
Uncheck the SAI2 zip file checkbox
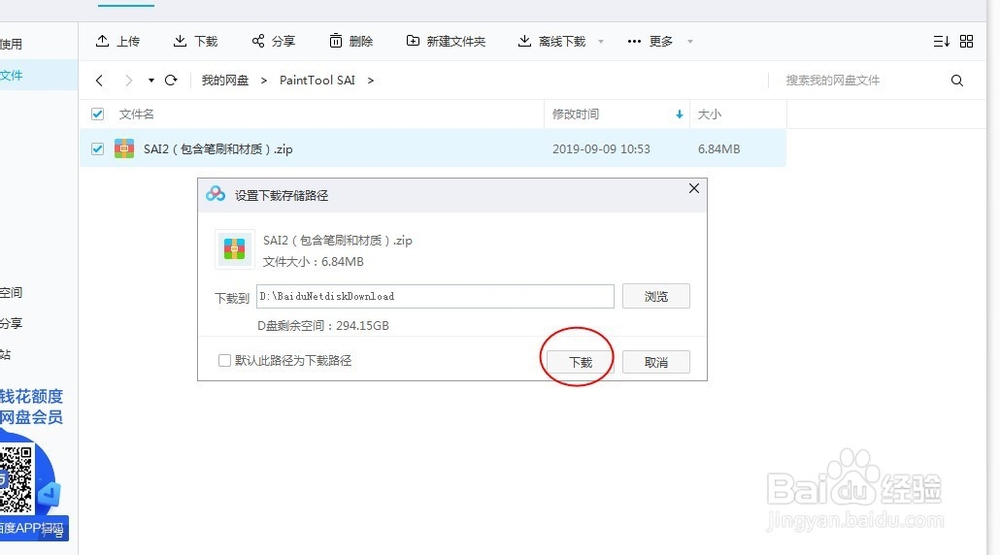pyautogui.click(x=98, y=149)
